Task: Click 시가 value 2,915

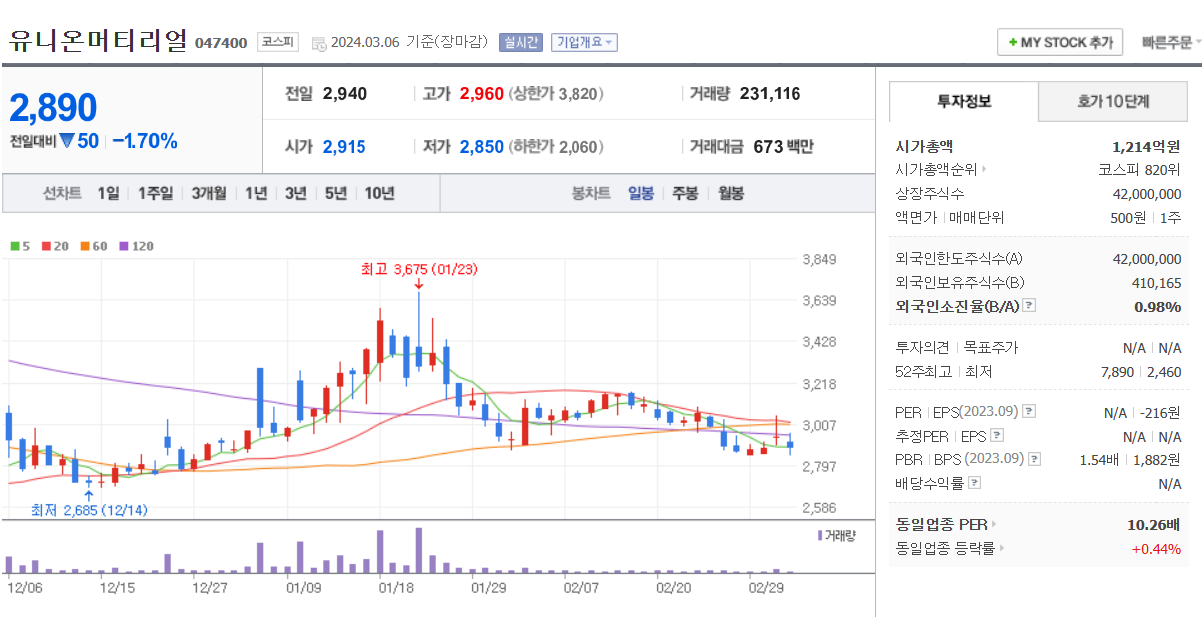Action: click(x=344, y=147)
